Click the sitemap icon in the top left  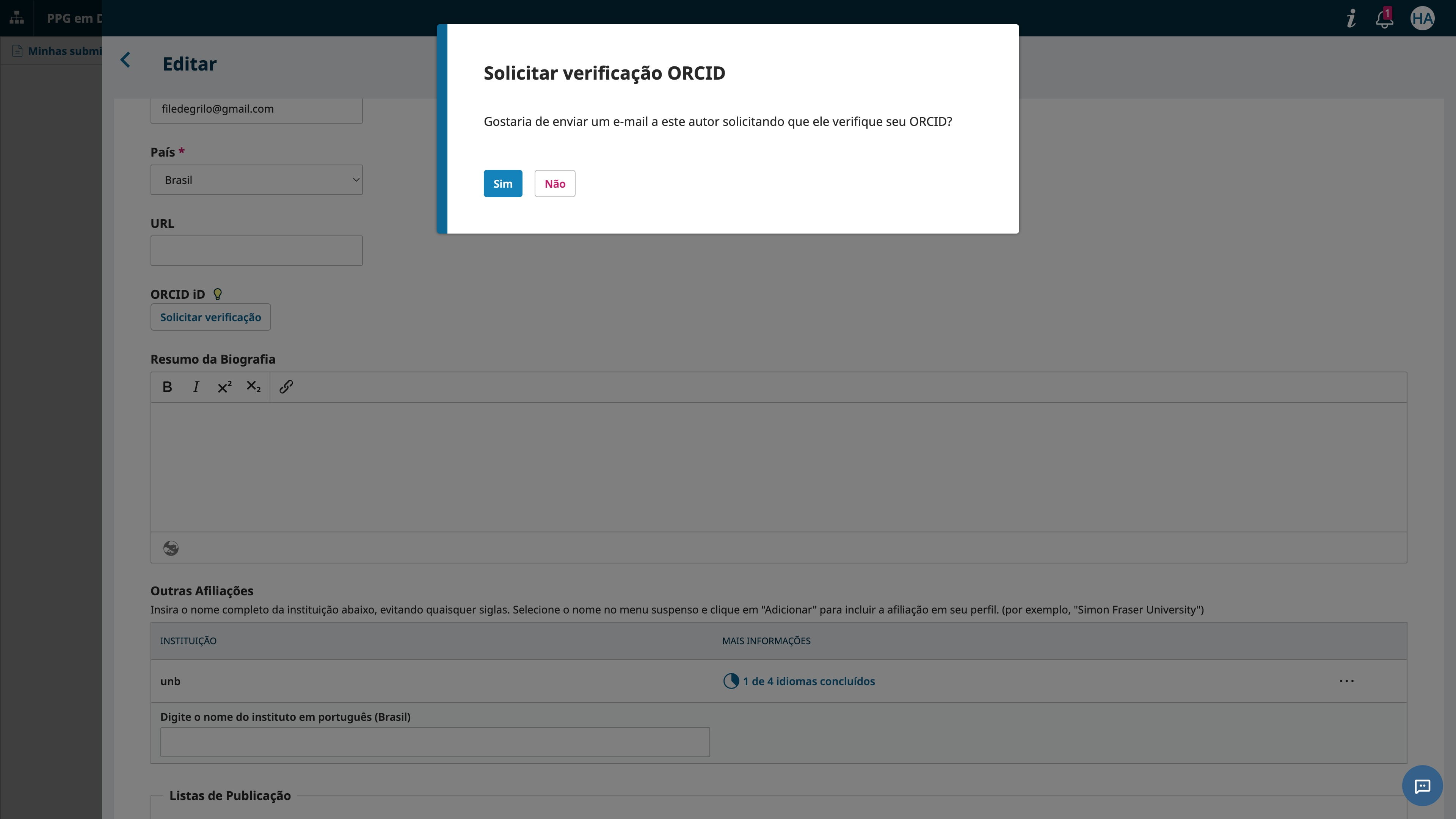click(16, 17)
